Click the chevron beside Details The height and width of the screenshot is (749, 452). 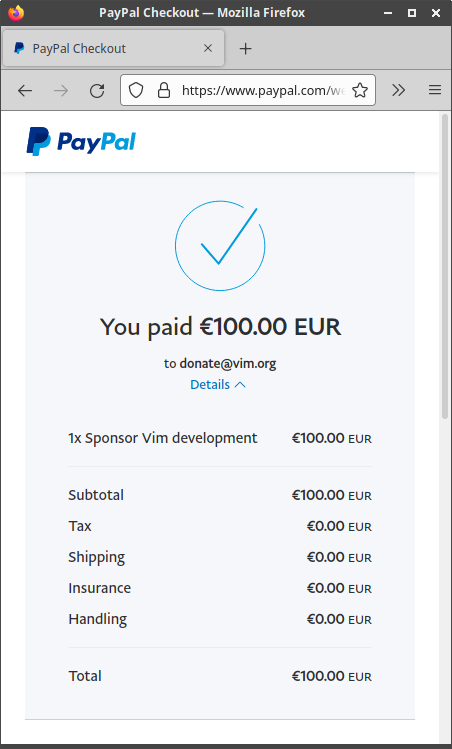(x=240, y=385)
